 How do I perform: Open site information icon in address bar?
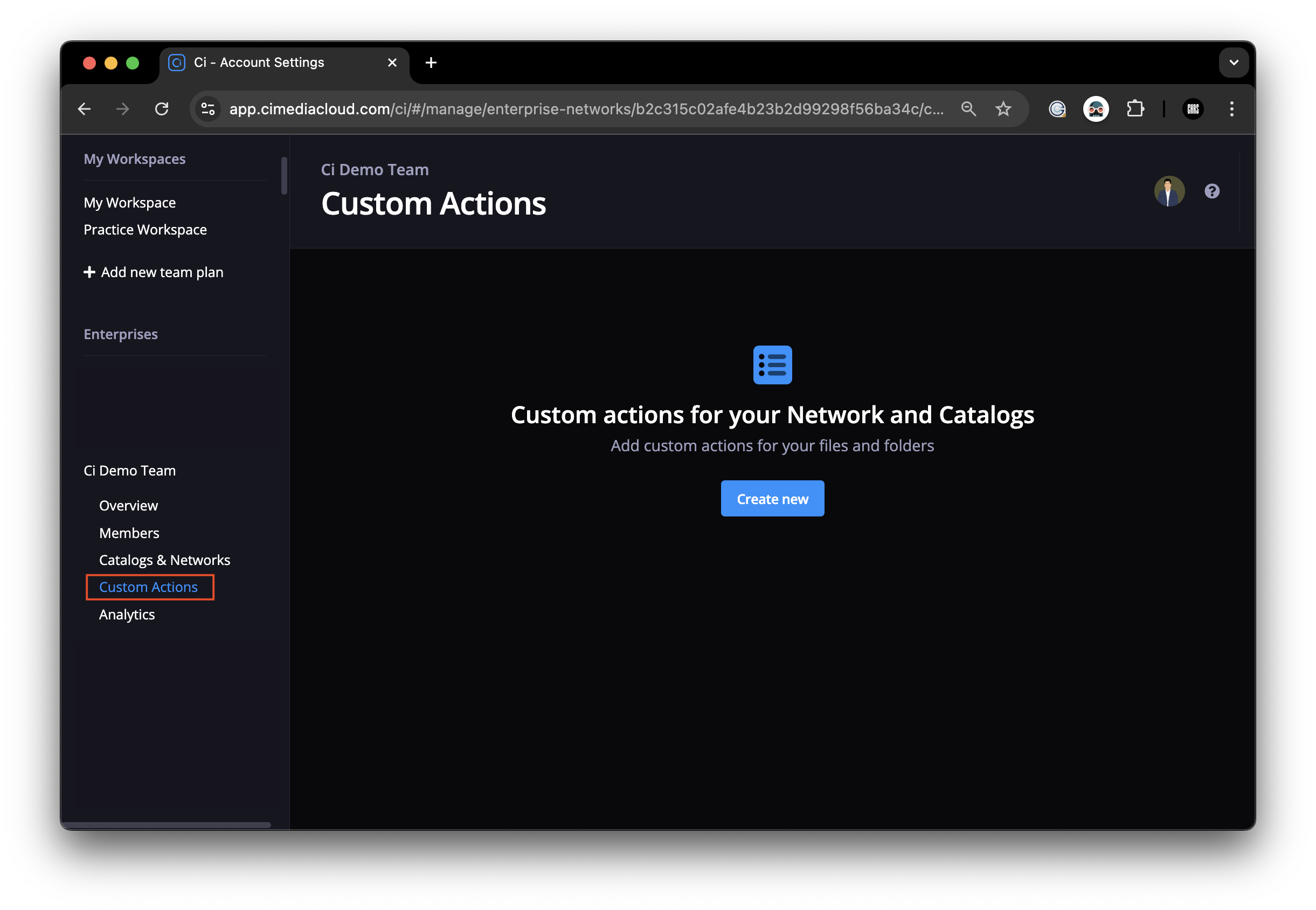208,109
